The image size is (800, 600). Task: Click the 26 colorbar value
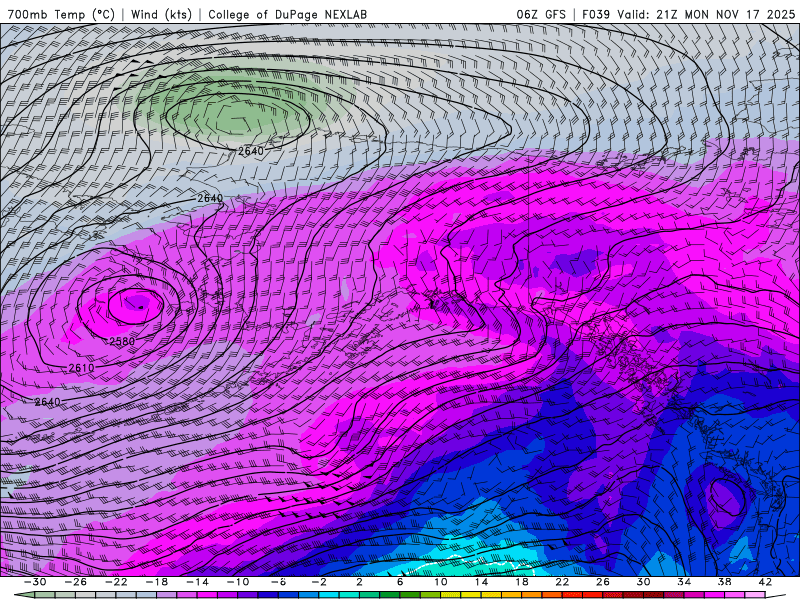tap(603, 582)
